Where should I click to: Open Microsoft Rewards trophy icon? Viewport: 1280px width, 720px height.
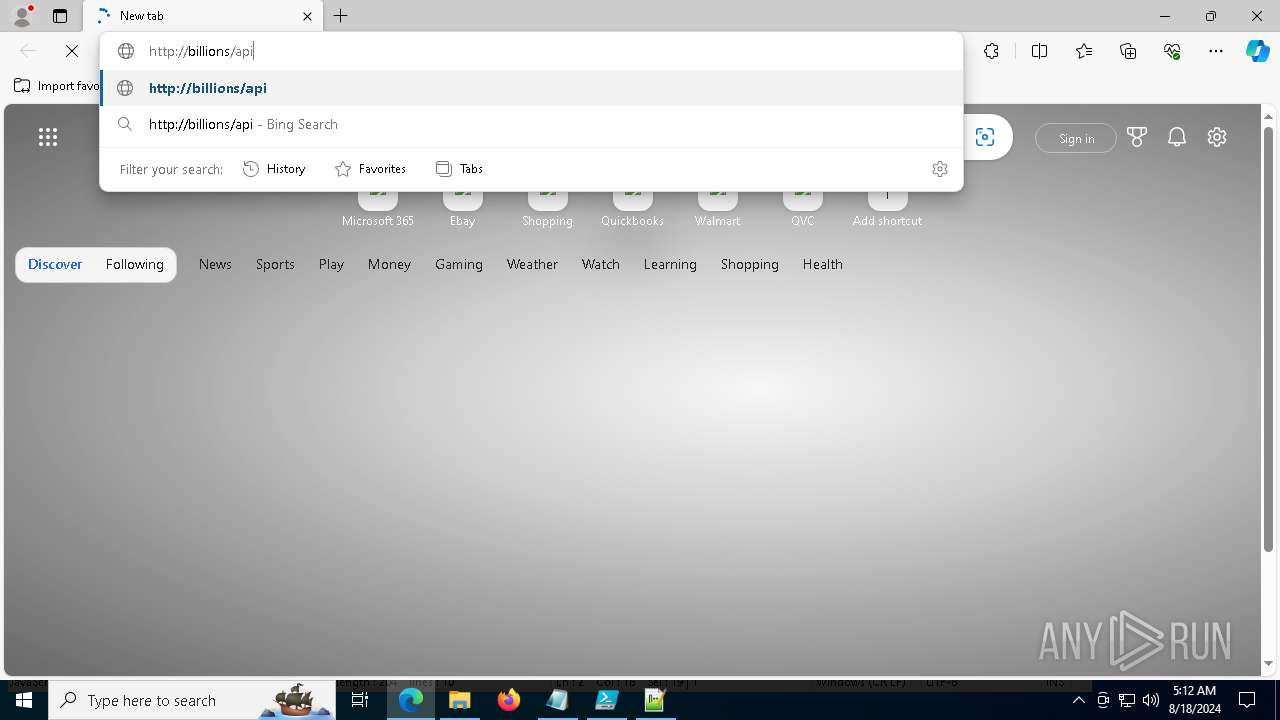1137,137
